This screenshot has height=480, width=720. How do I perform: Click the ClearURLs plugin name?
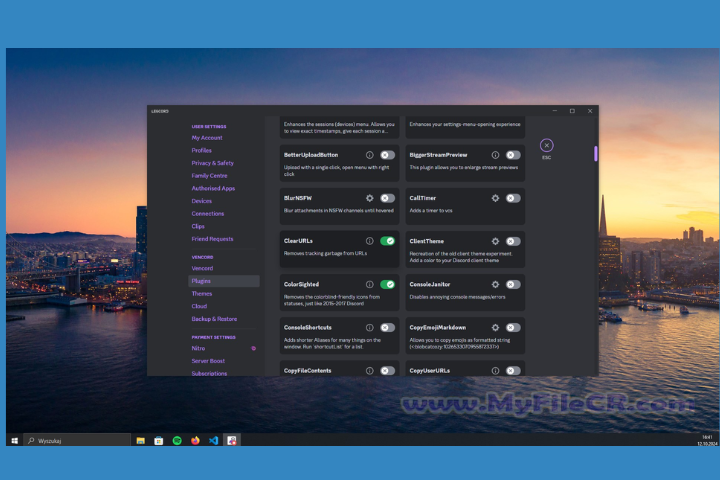tap(298, 241)
